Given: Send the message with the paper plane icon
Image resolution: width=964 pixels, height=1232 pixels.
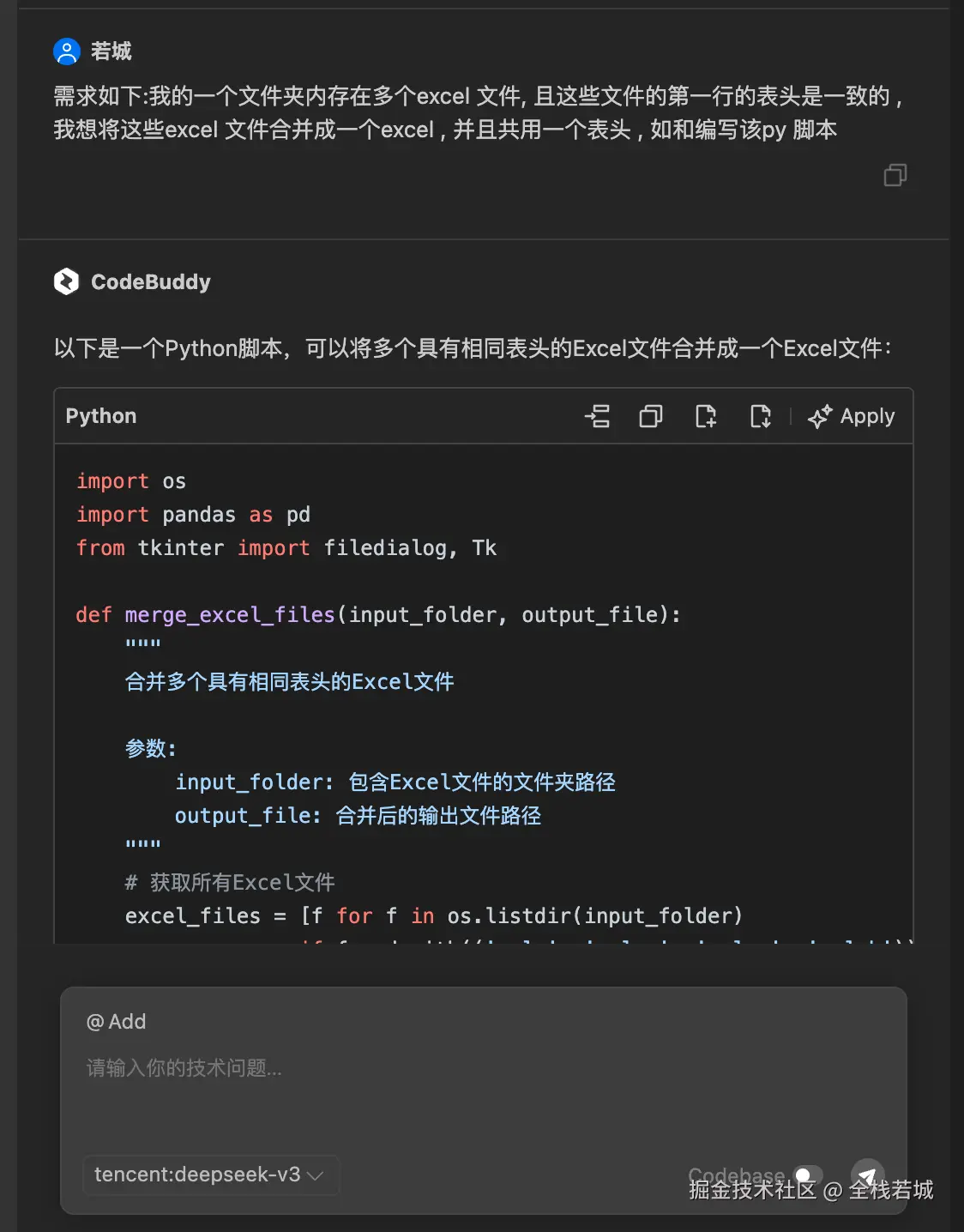Looking at the screenshot, I should pos(867,1175).
